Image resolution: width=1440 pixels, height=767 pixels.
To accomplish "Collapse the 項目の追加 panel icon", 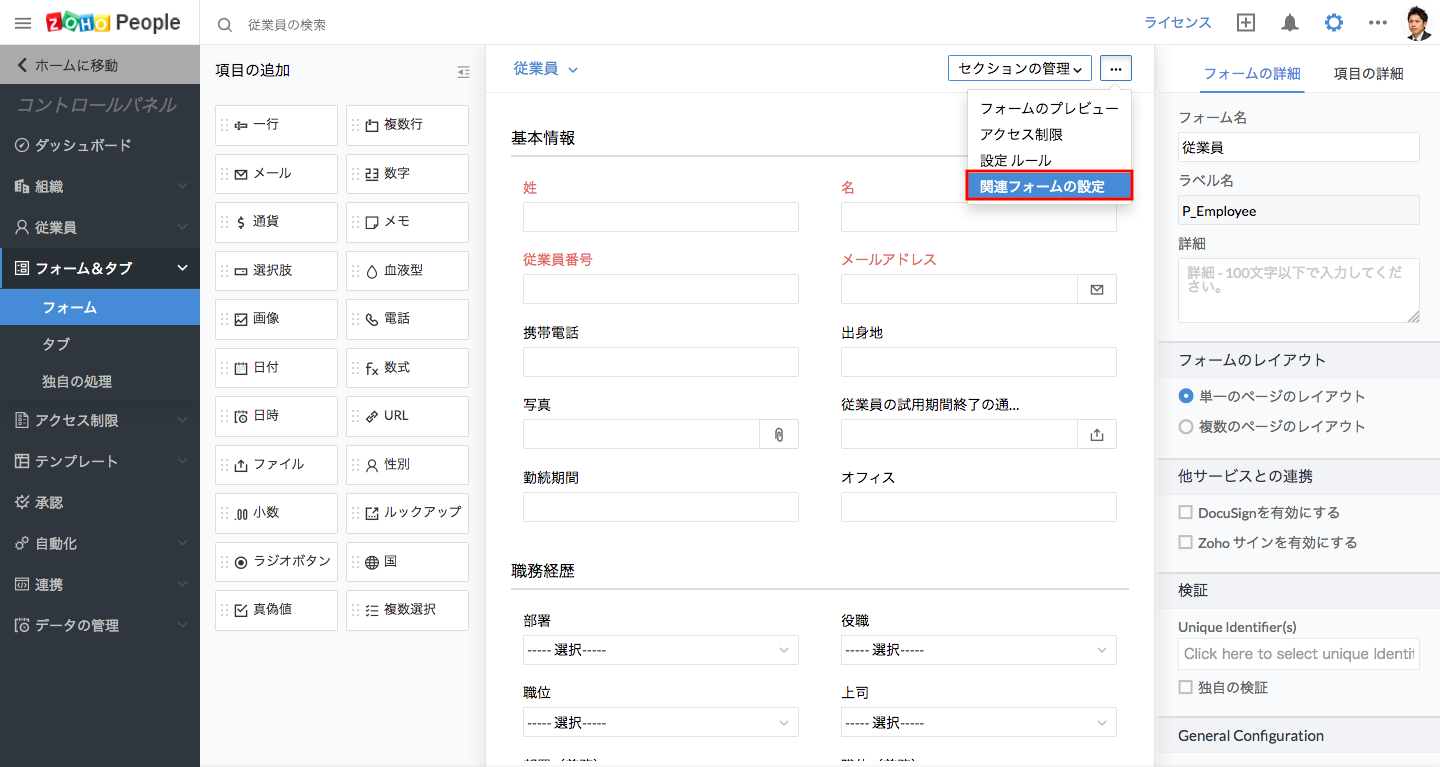I will 463,71.
